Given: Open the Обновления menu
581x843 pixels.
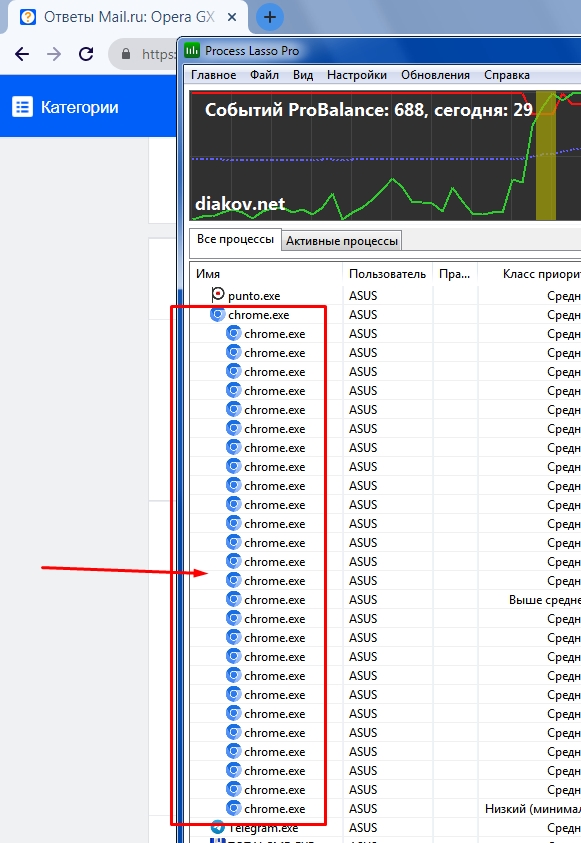Looking at the screenshot, I should pos(435,75).
